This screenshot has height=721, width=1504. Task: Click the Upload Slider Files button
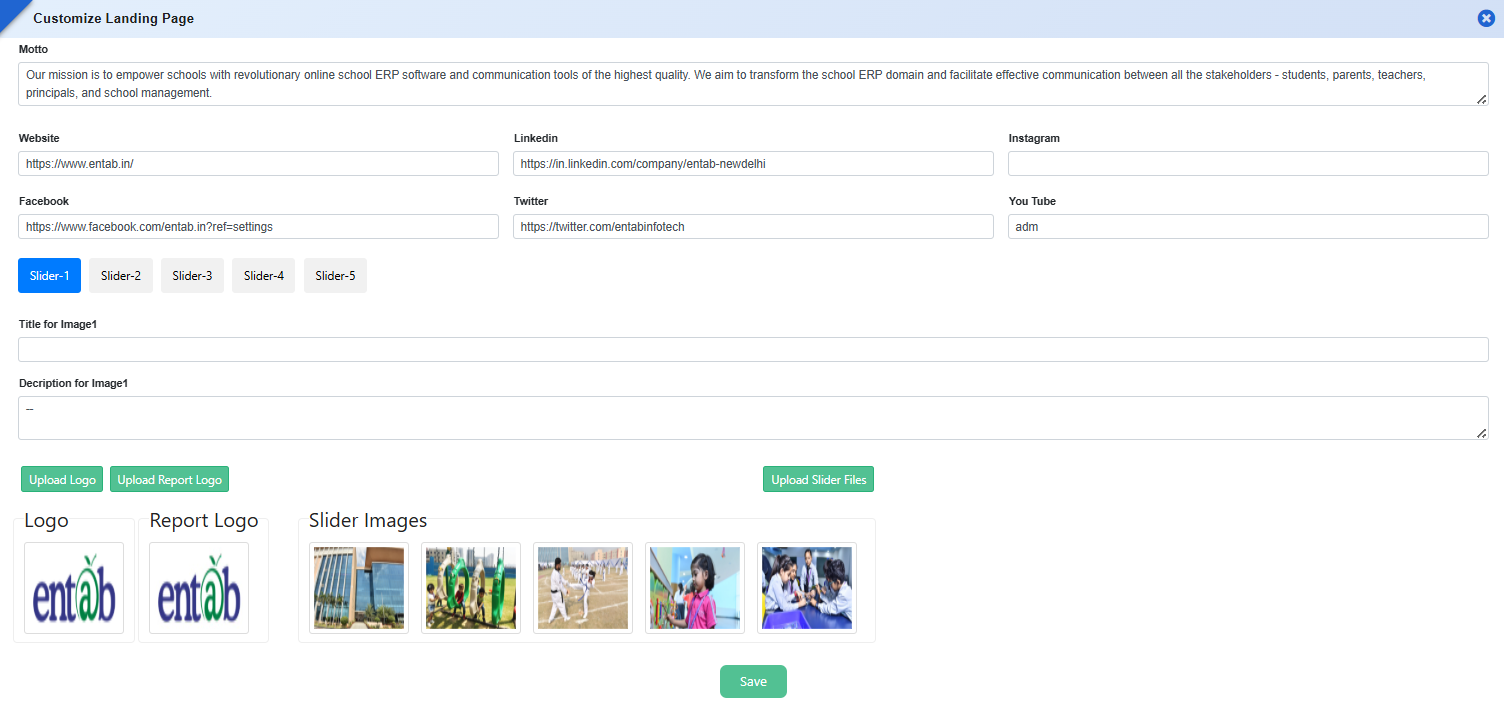(x=819, y=480)
